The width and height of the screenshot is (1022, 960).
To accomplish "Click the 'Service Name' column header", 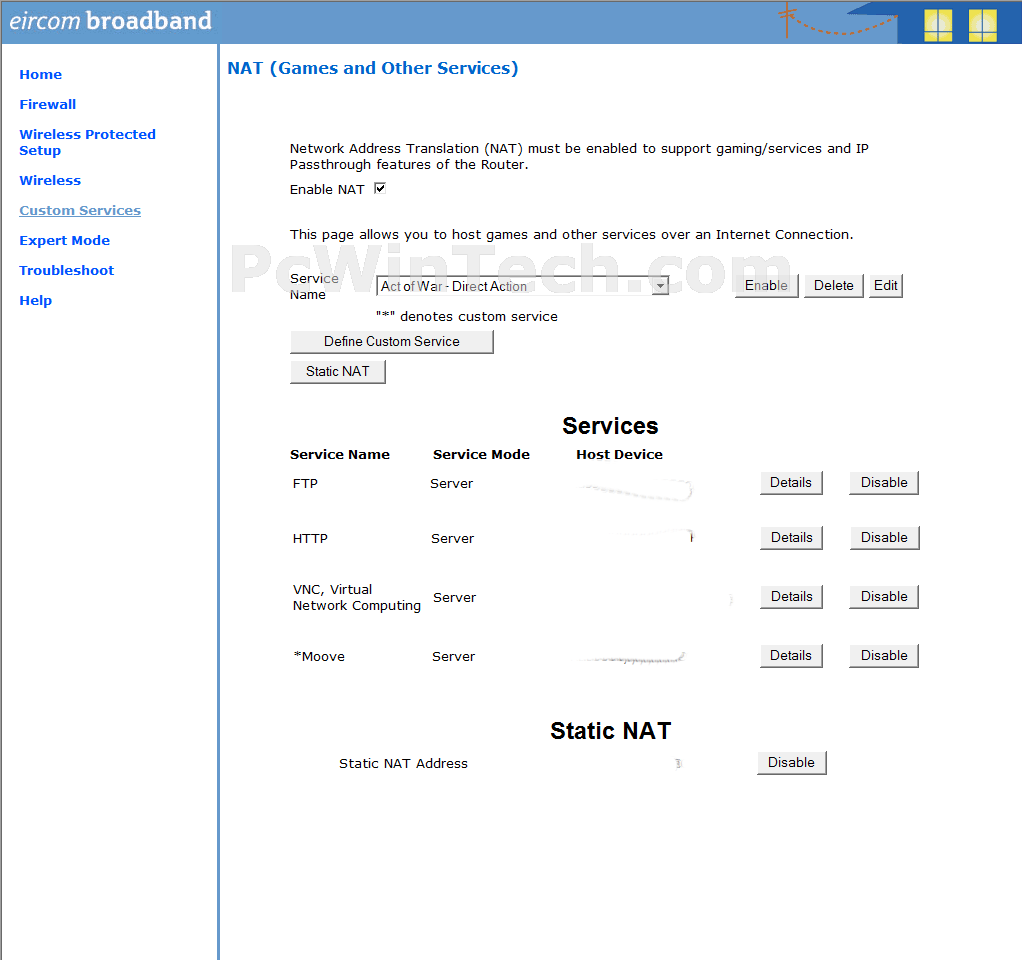I will tap(340, 454).
